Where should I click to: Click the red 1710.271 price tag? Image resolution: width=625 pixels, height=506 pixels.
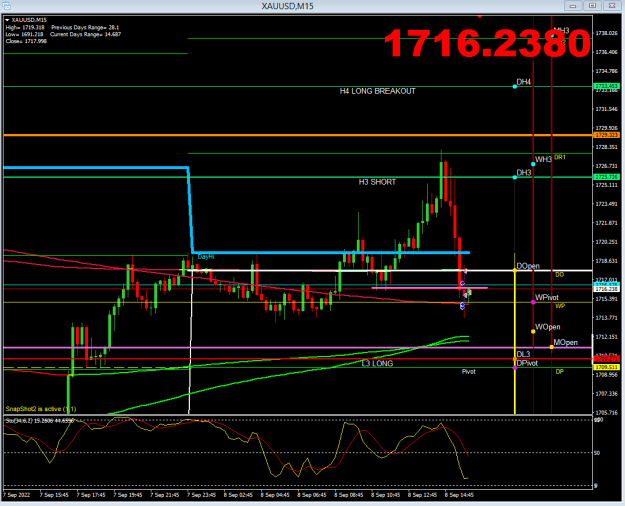click(x=606, y=359)
